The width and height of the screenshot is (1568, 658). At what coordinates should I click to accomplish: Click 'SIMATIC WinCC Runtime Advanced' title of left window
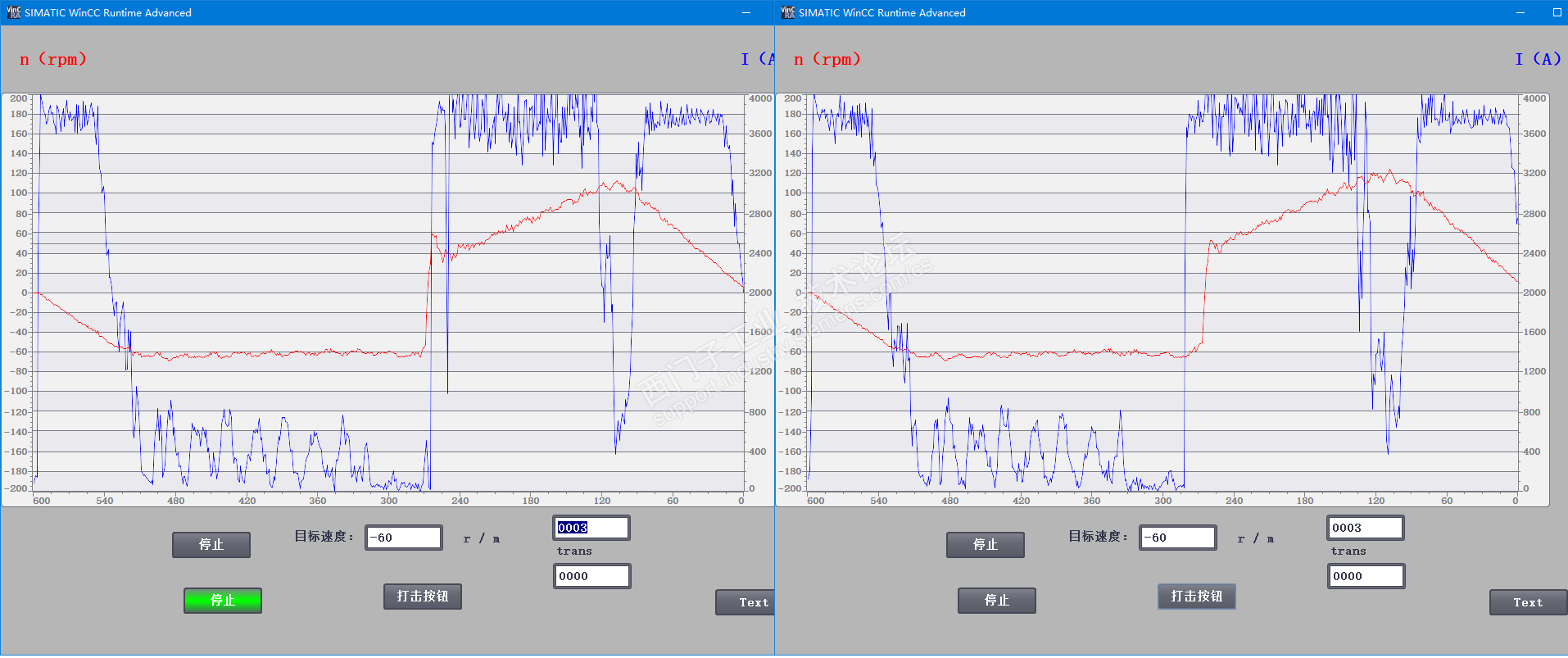(x=108, y=12)
